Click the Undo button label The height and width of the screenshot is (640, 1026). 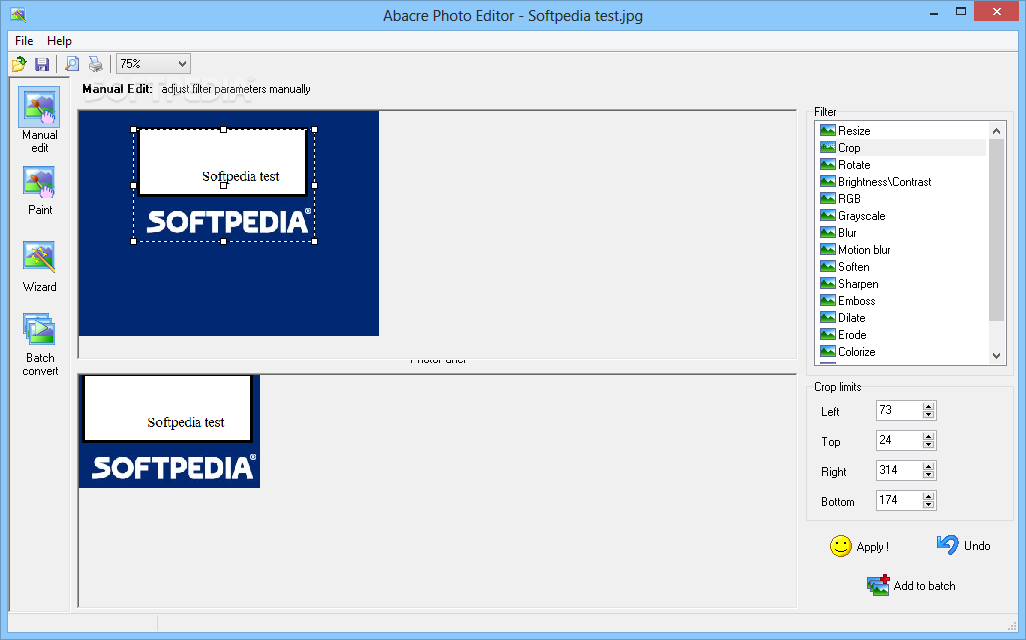tap(977, 546)
